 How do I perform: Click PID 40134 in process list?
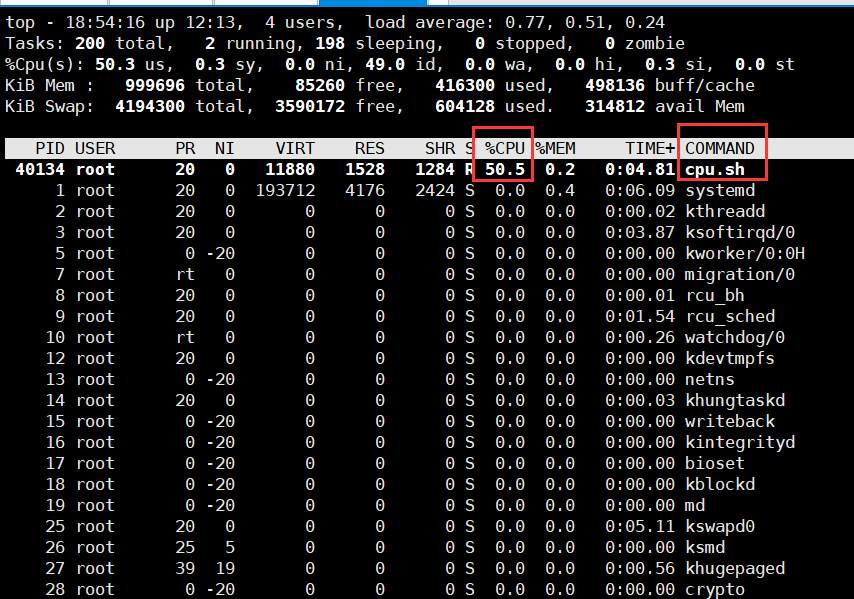click(40, 169)
